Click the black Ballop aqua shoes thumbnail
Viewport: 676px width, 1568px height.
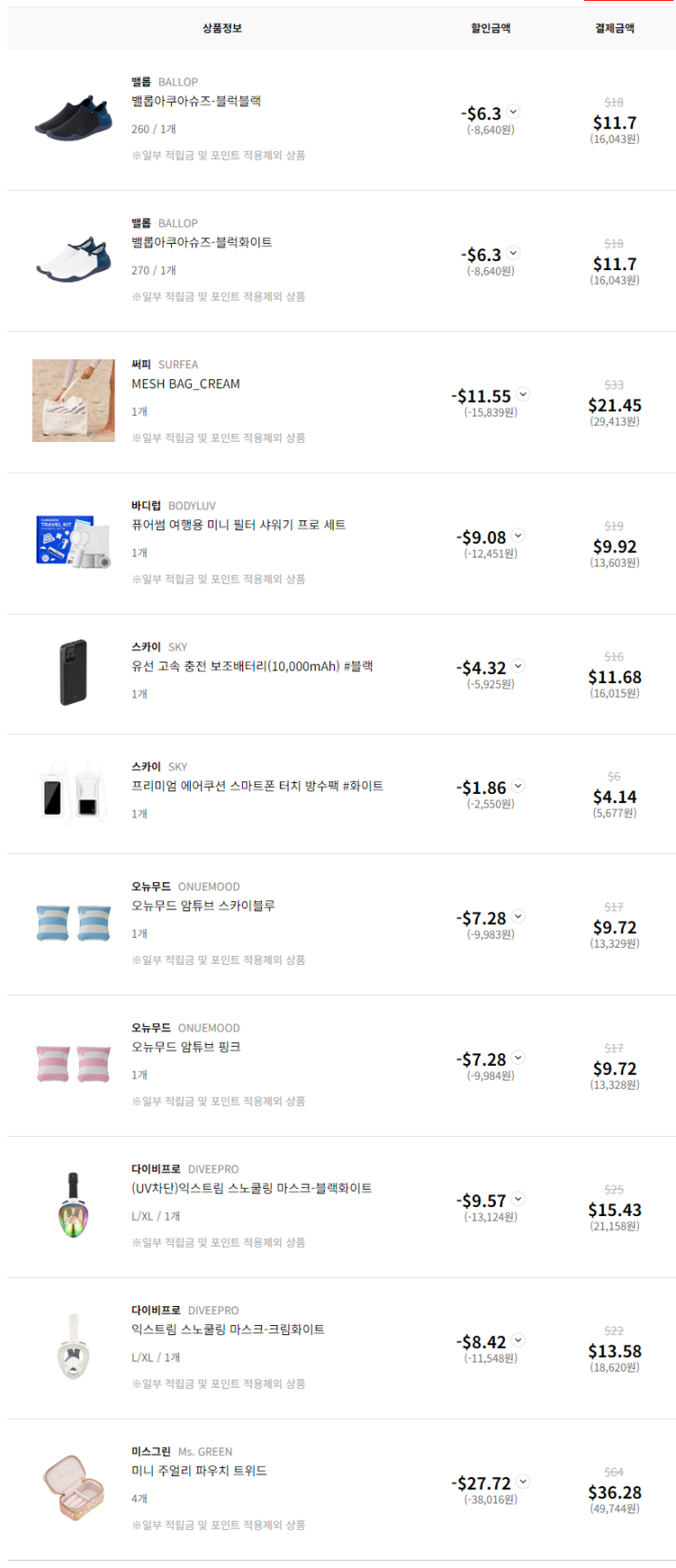click(74, 118)
